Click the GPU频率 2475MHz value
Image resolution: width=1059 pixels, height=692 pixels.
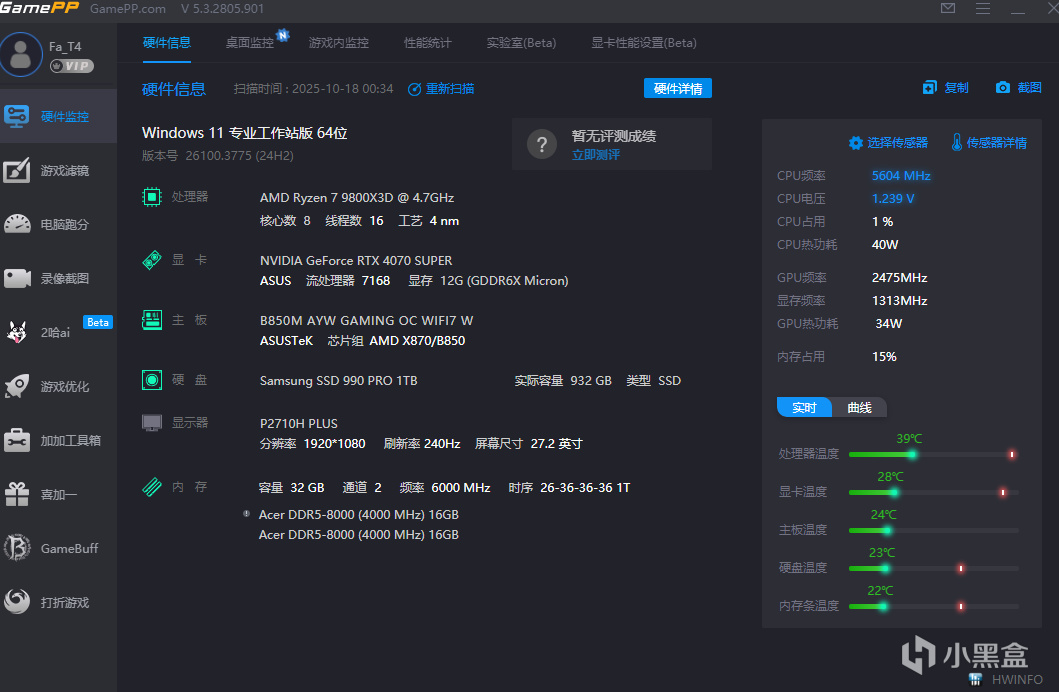[x=900, y=277]
